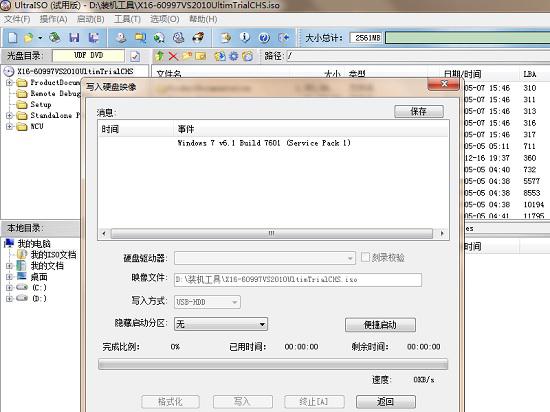Image resolution: width=550 pixels, height=412 pixels.
Task: Open the 操作(A) menu
Action: click(53, 19)
